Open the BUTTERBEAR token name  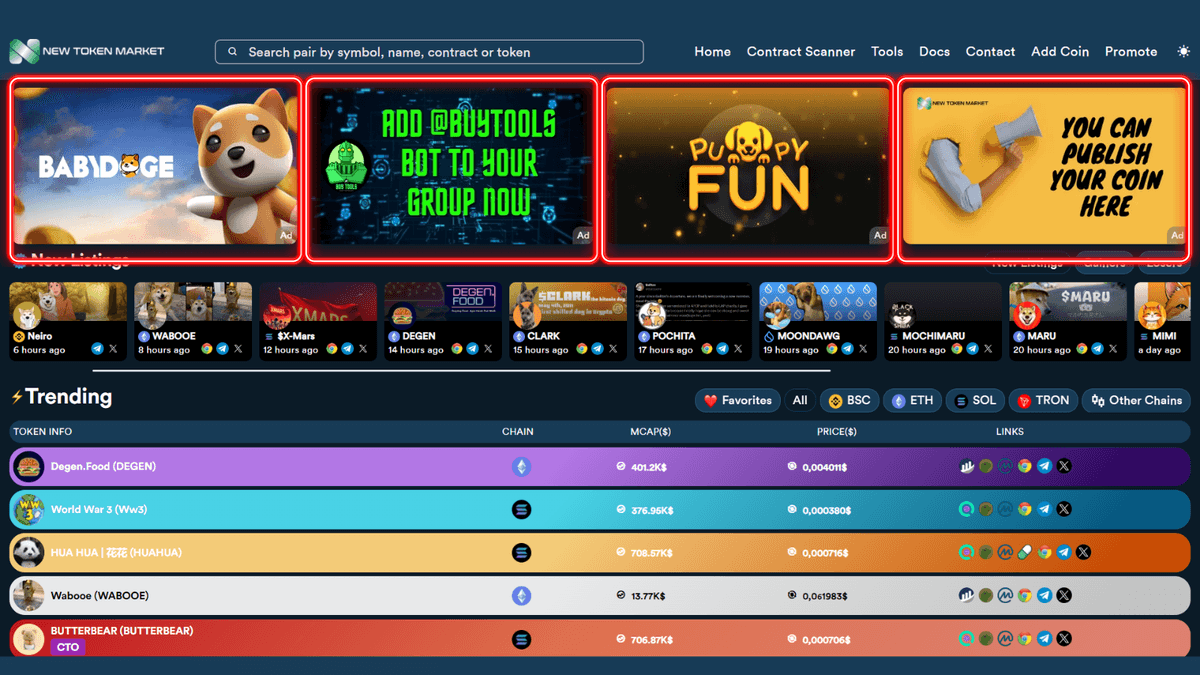pos(122,631)
